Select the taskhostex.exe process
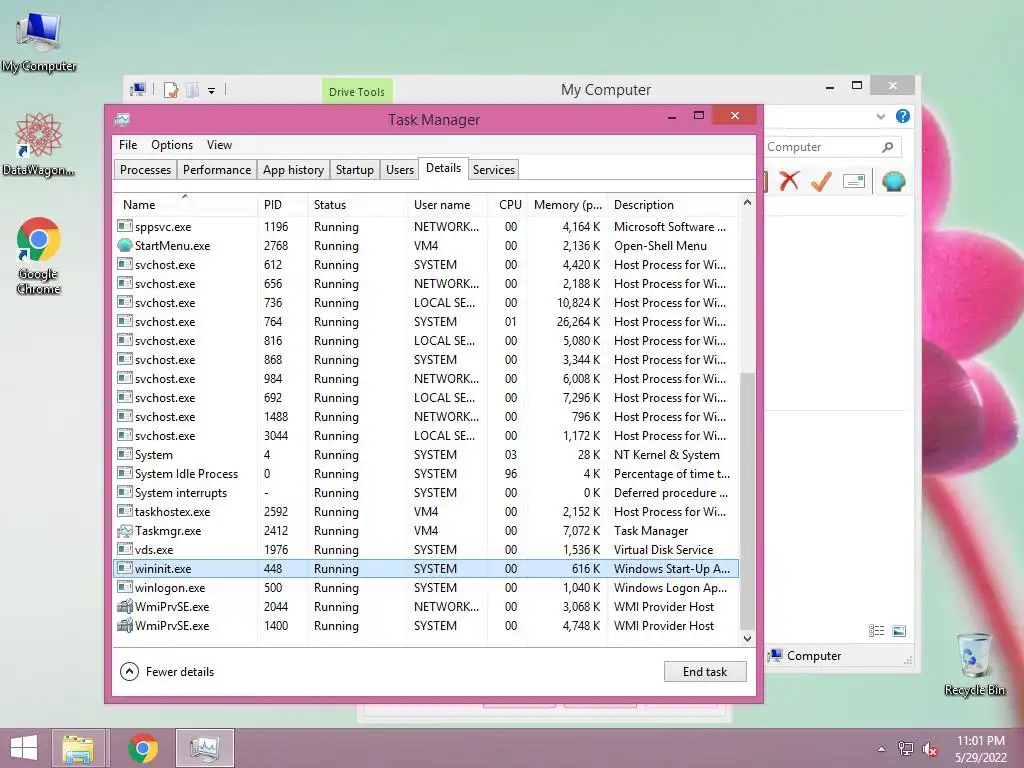 (x=426, y=511)
